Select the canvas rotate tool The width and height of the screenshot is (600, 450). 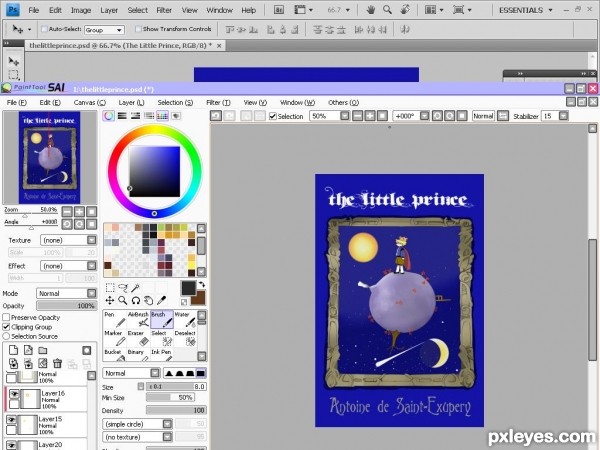coord(136,300)
